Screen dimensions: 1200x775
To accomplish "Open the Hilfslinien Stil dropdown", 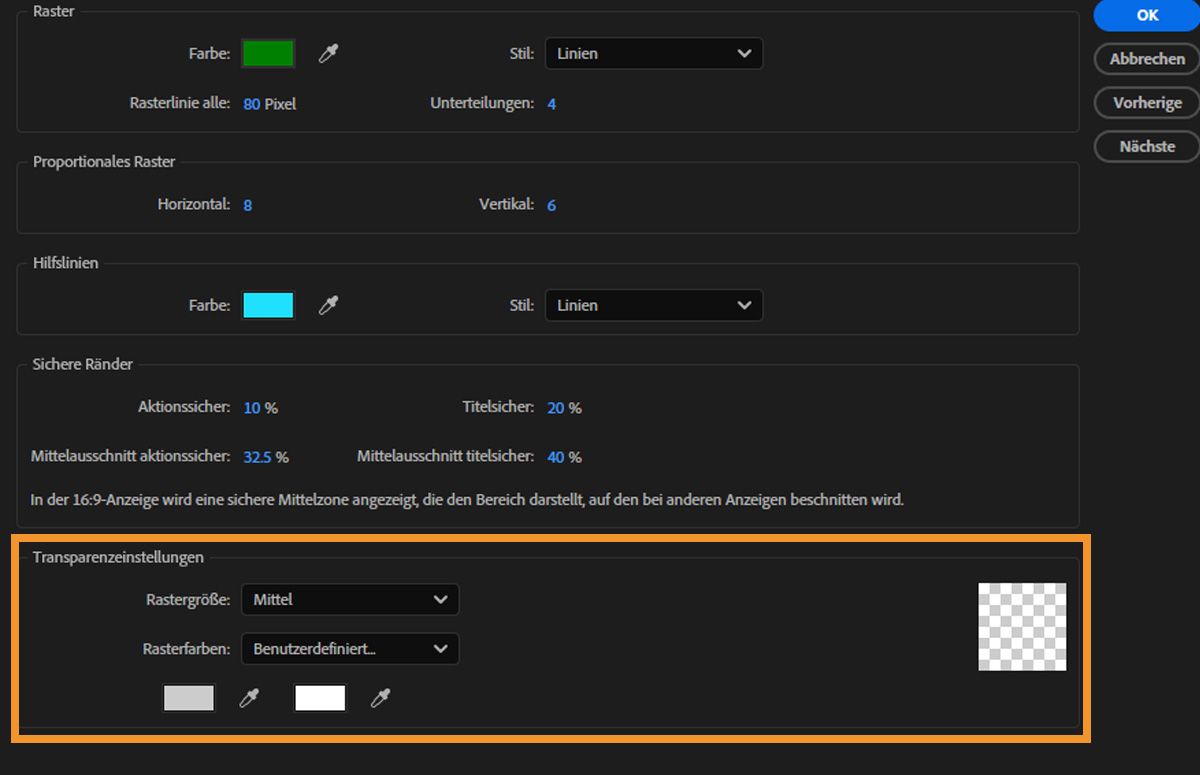I will coord(654,305).
